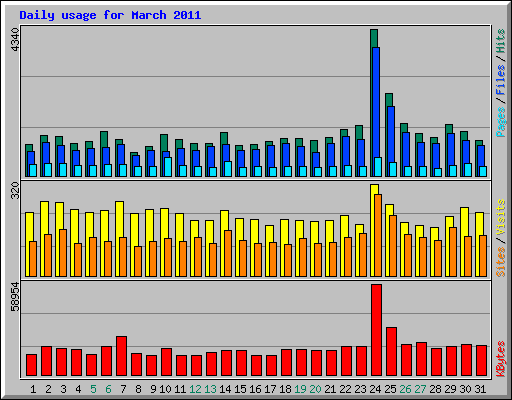
Task: Click the green Hits bar top for day 6
Action: tap(104, 139)
